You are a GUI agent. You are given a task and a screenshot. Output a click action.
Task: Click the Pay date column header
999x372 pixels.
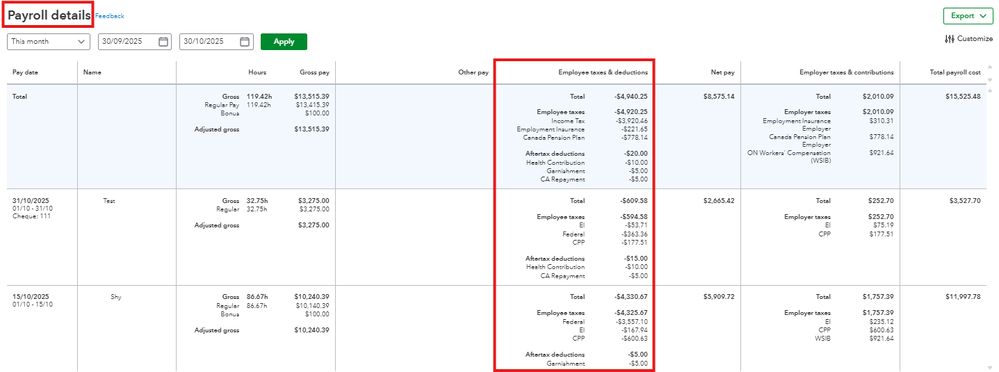tap(25, 72)
